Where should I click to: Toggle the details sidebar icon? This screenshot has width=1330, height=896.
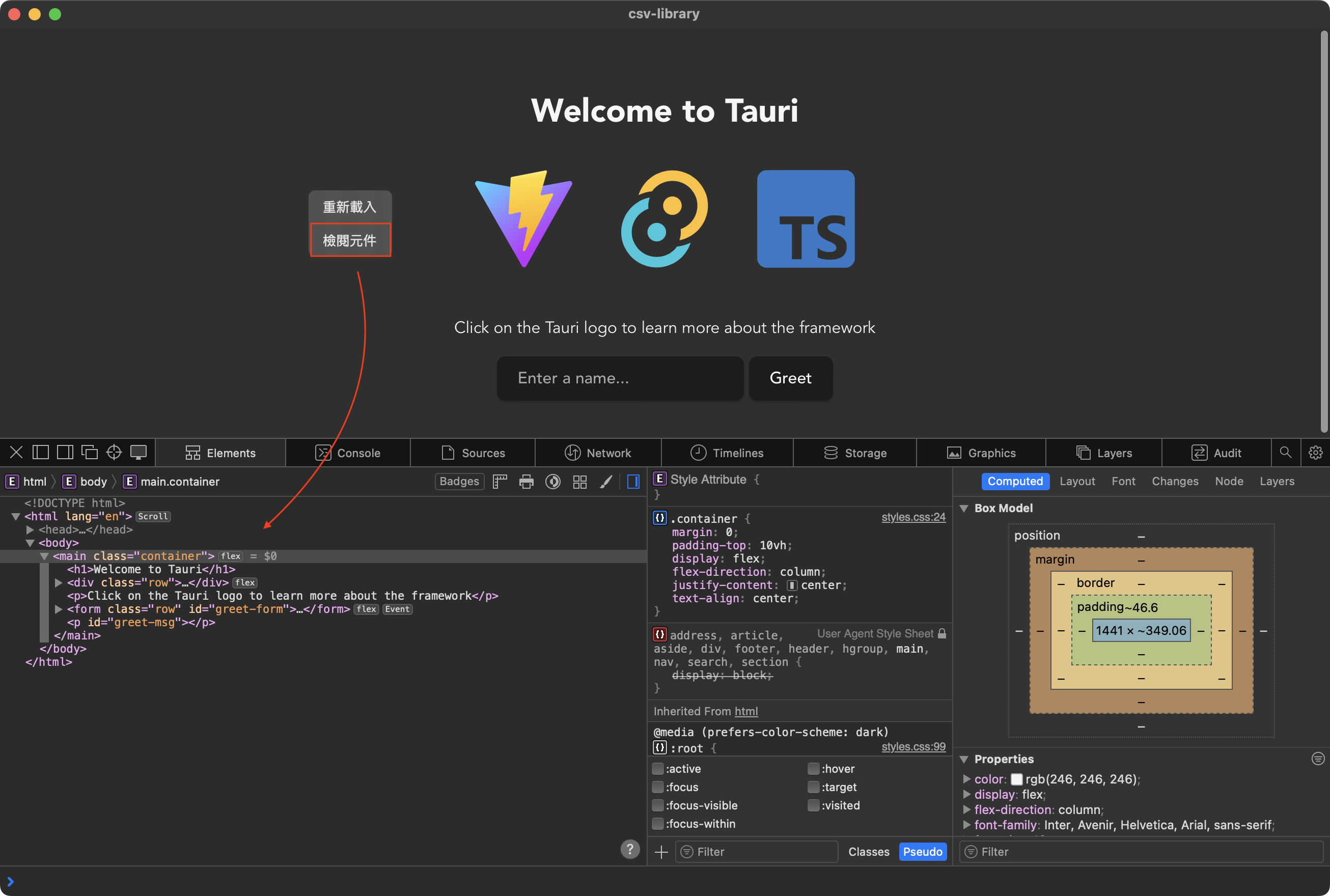(633, 482)
